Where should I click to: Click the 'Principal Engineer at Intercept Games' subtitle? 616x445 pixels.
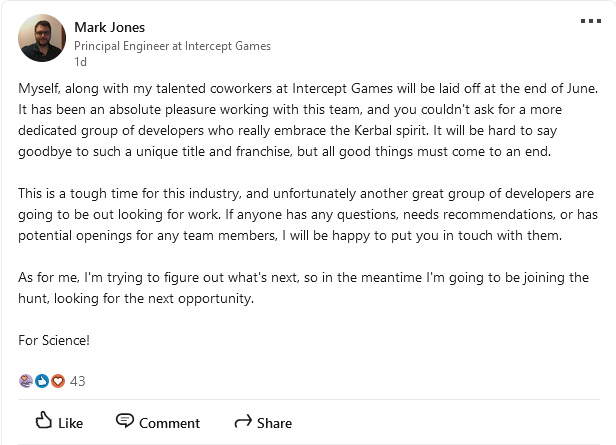click(173, 46)
